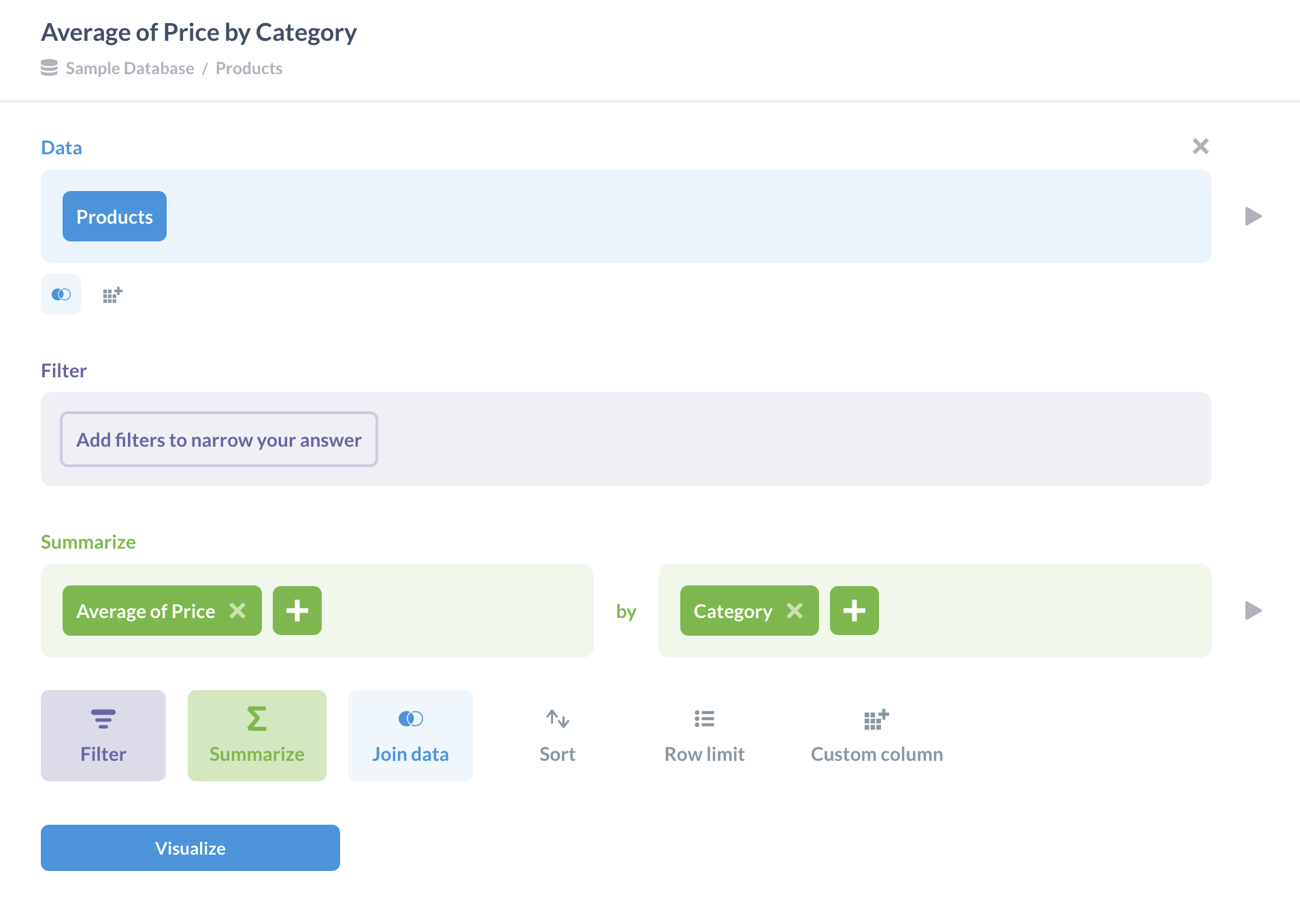
Task: Click the small custom column grid icon under Data
Action: (112, 295)
